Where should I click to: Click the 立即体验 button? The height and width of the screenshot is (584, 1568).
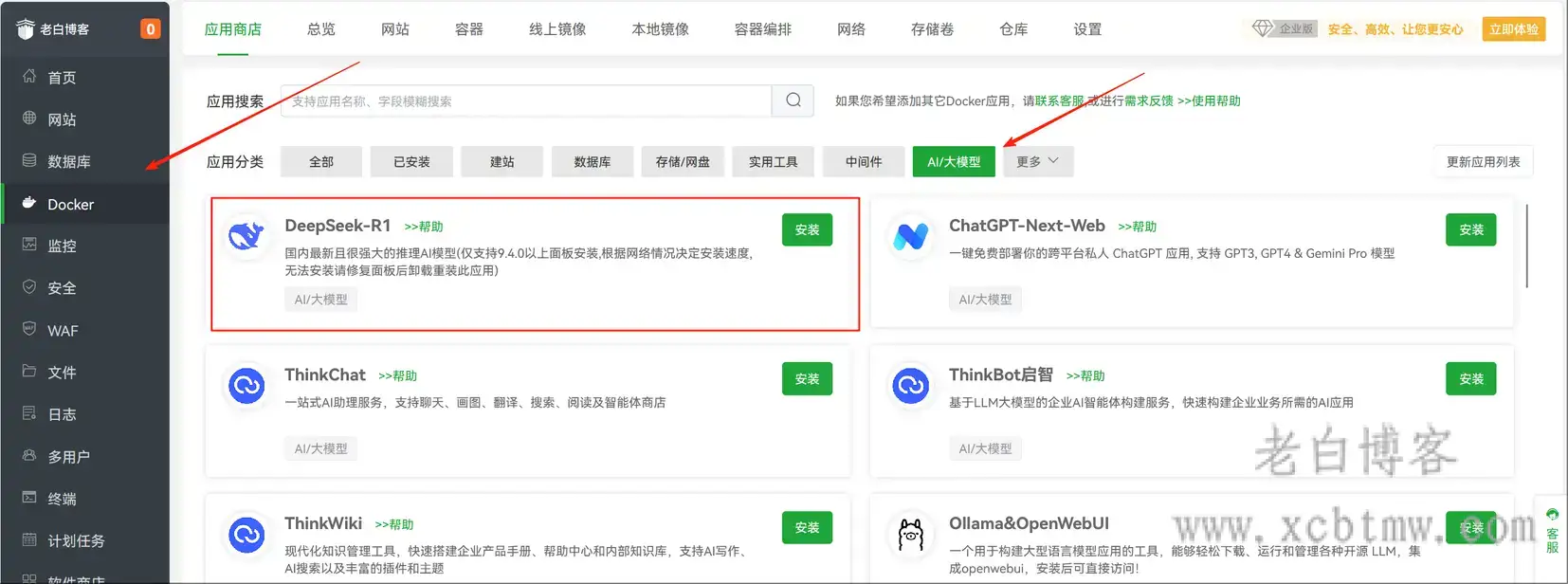click(1514, 29)
